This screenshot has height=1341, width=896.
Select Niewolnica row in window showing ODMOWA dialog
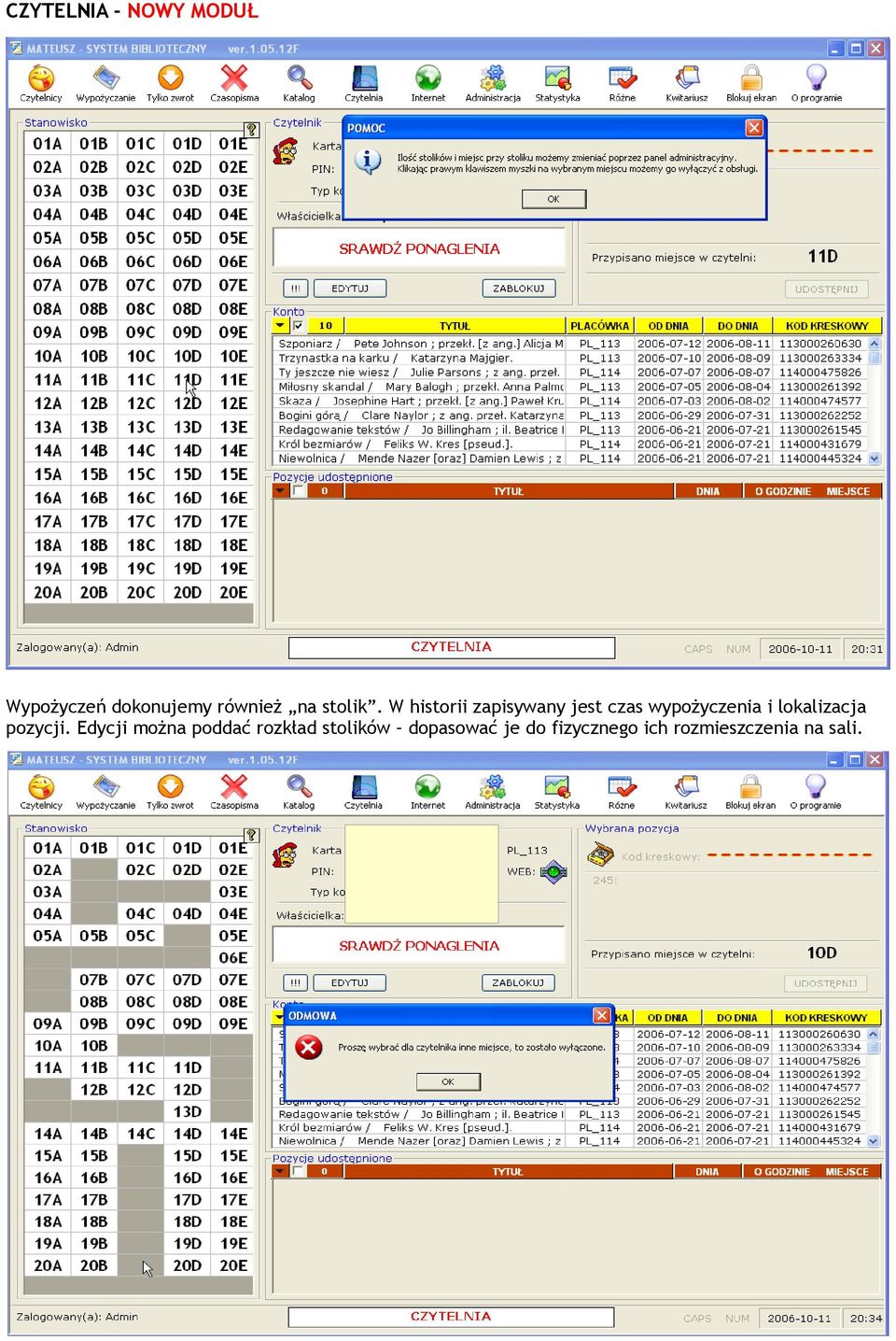[571, 1140]
